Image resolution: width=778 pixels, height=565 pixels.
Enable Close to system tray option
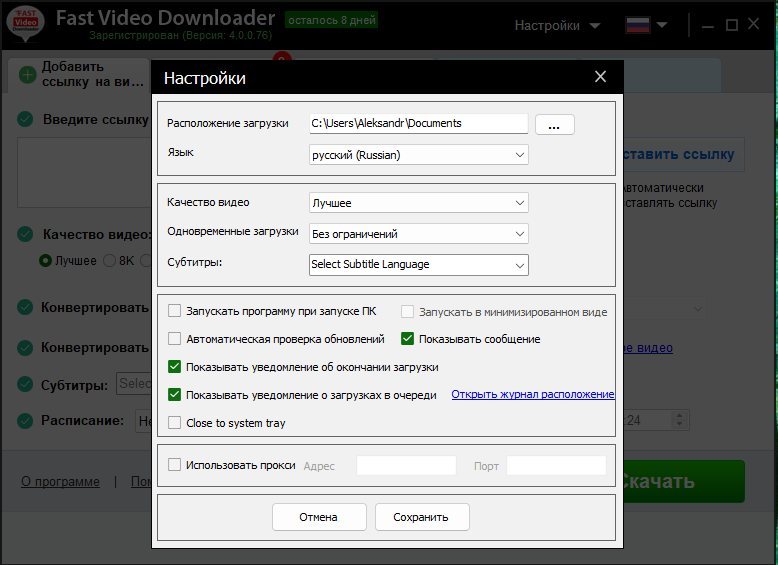[x=175, y=423]
